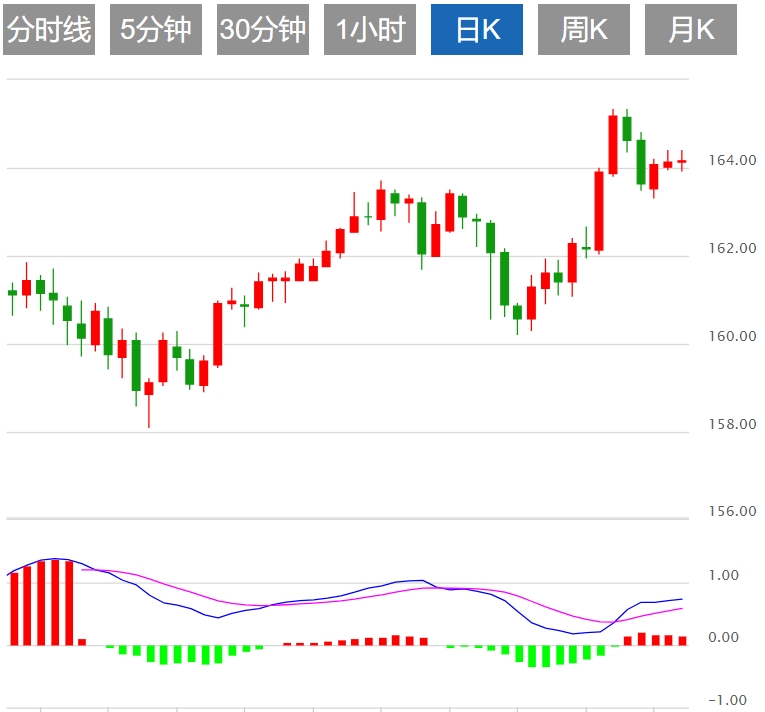
Task: Show the 1小时 chart view
Action: (x=370, y=30)
